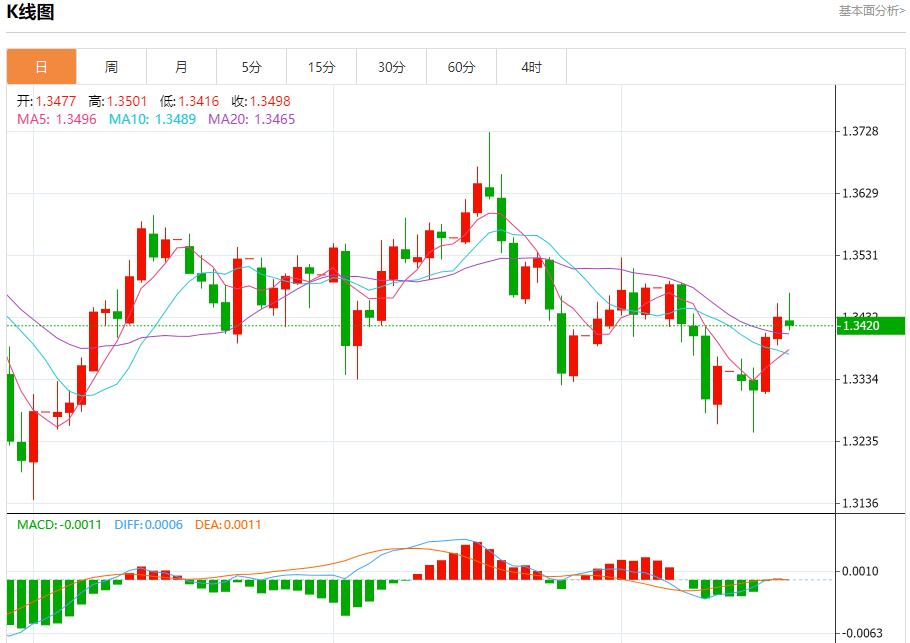The image size is (910, 643).
Task: Switch to the 4时 timeframe
Action: tap(531, 66)
